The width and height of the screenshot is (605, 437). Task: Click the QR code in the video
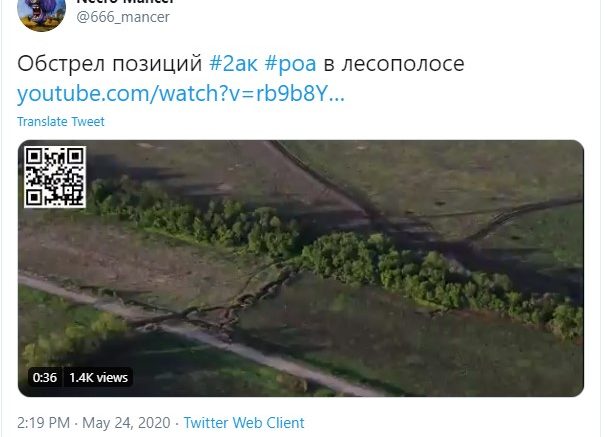click(55, 177)
